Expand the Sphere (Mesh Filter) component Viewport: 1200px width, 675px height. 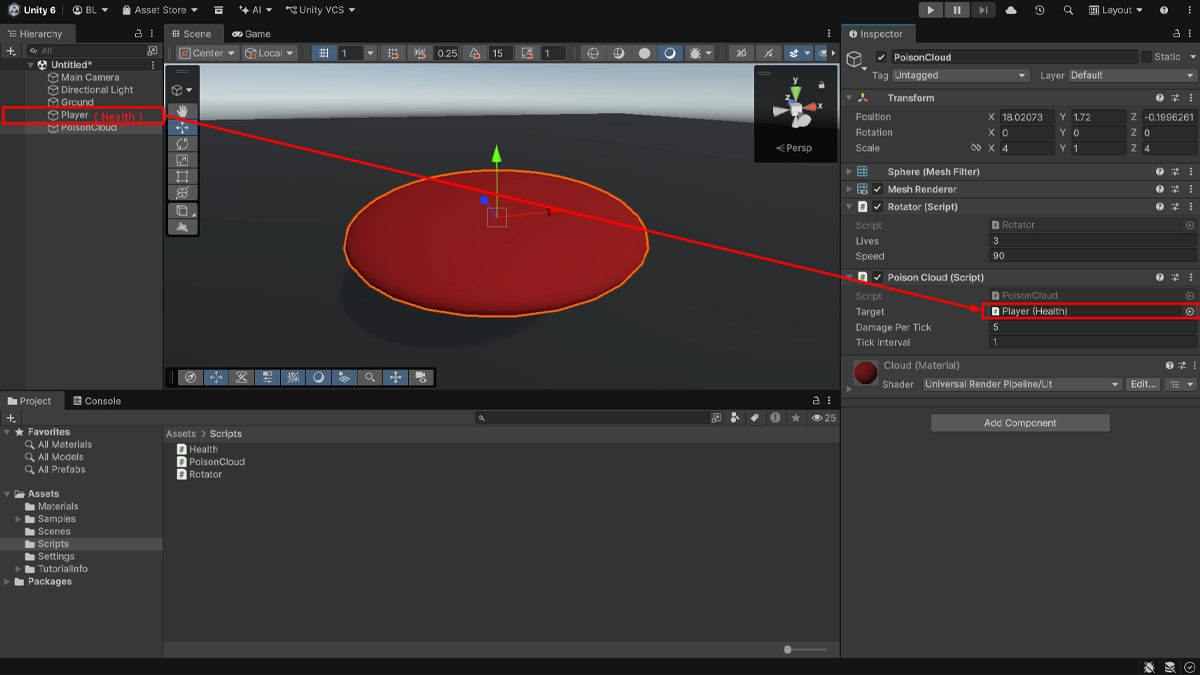click(850, 172)
